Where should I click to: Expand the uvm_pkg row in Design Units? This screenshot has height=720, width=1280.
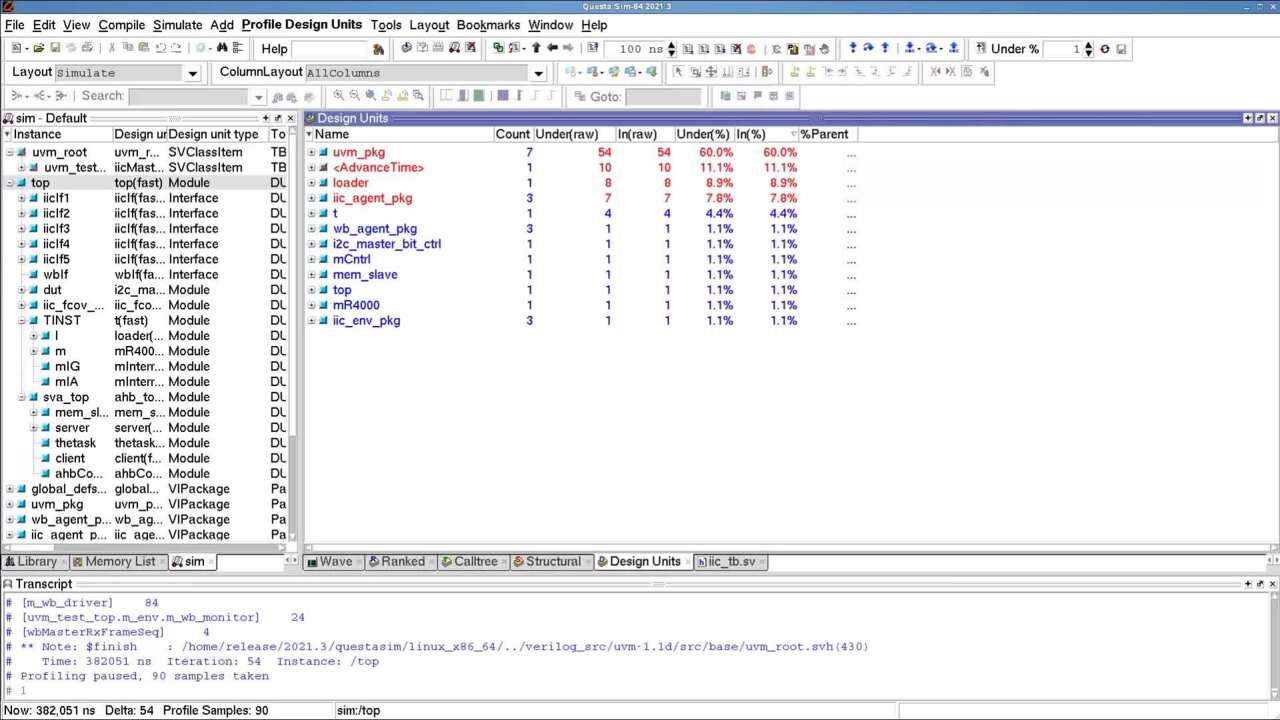pyautogui.click(x=311, y=152)
